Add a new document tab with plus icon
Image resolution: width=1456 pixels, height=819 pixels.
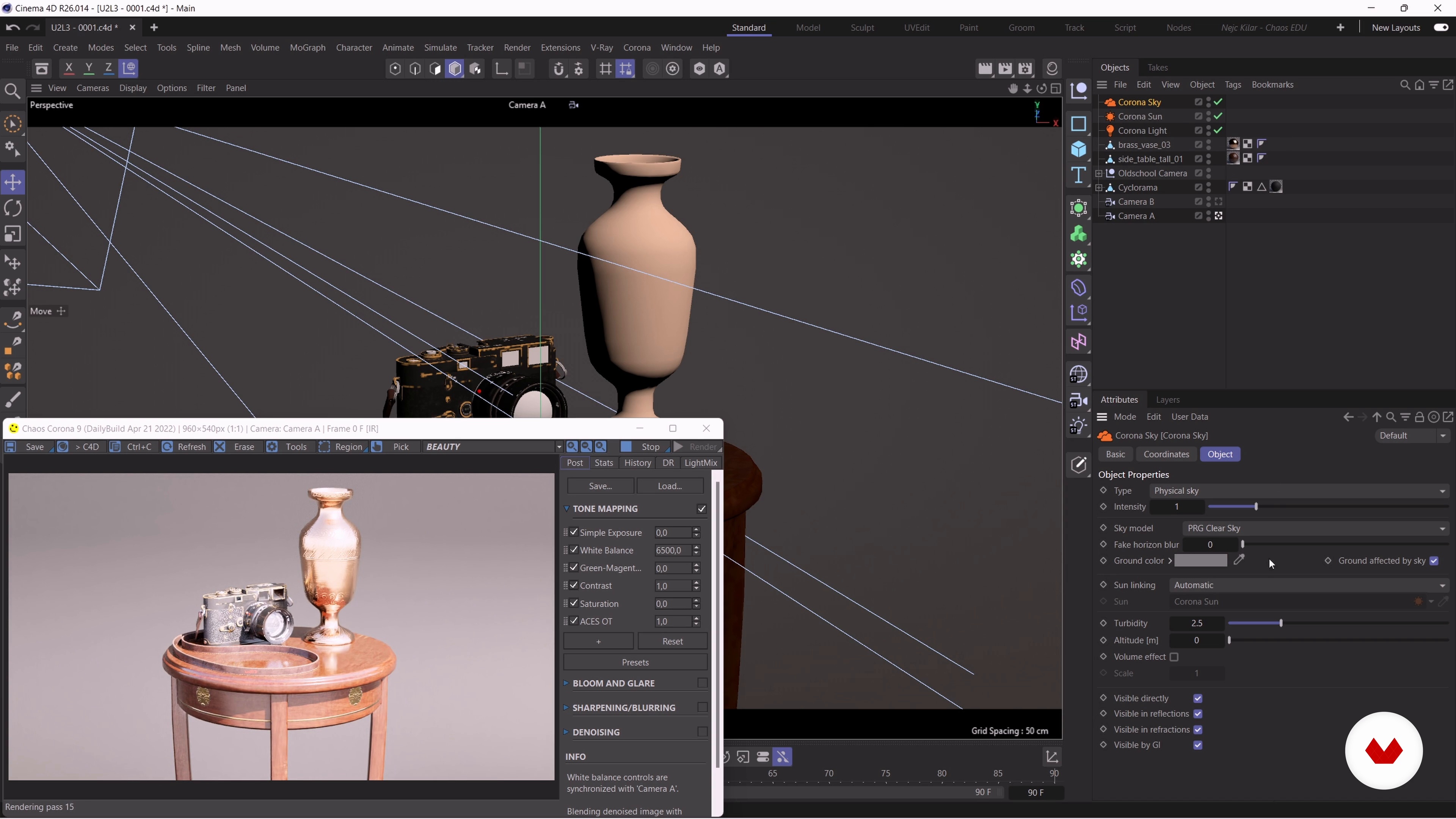[x=154, y=28]
